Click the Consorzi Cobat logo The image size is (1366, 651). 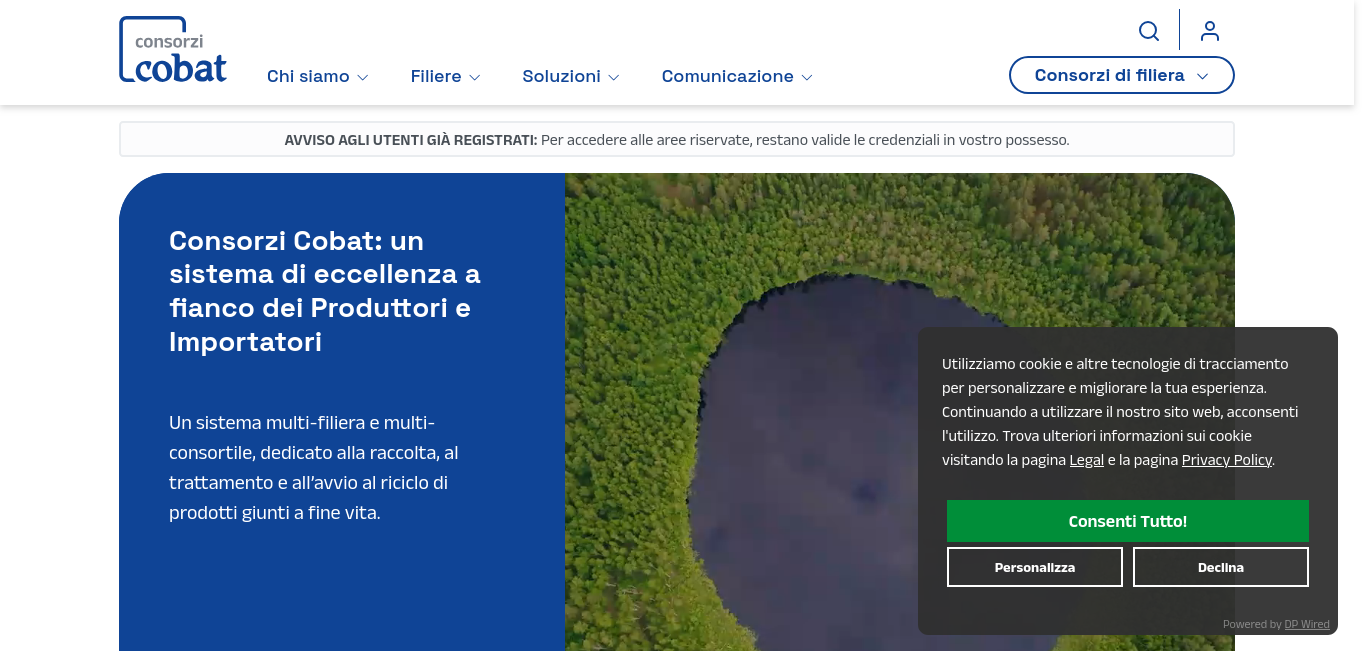click(x=173, y=49)
